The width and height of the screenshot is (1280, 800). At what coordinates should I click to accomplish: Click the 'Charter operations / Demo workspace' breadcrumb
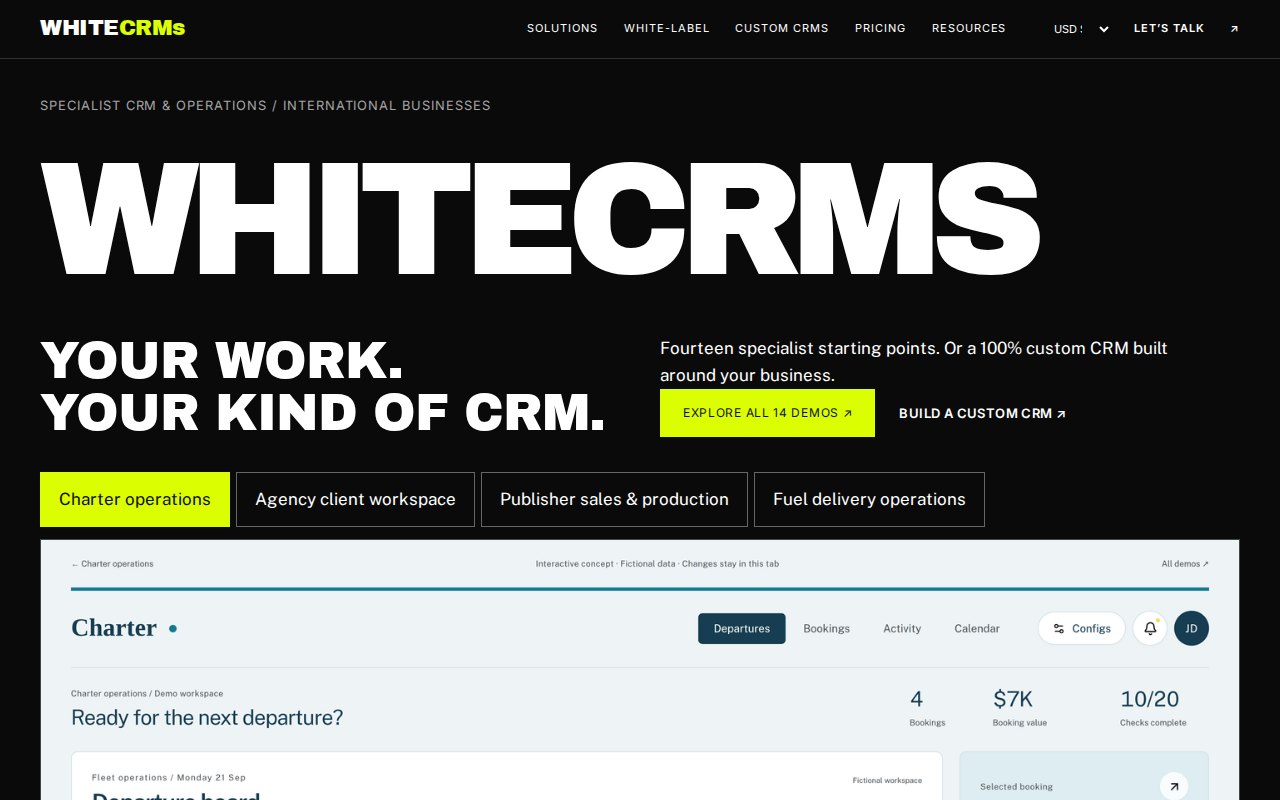(147, 693)
